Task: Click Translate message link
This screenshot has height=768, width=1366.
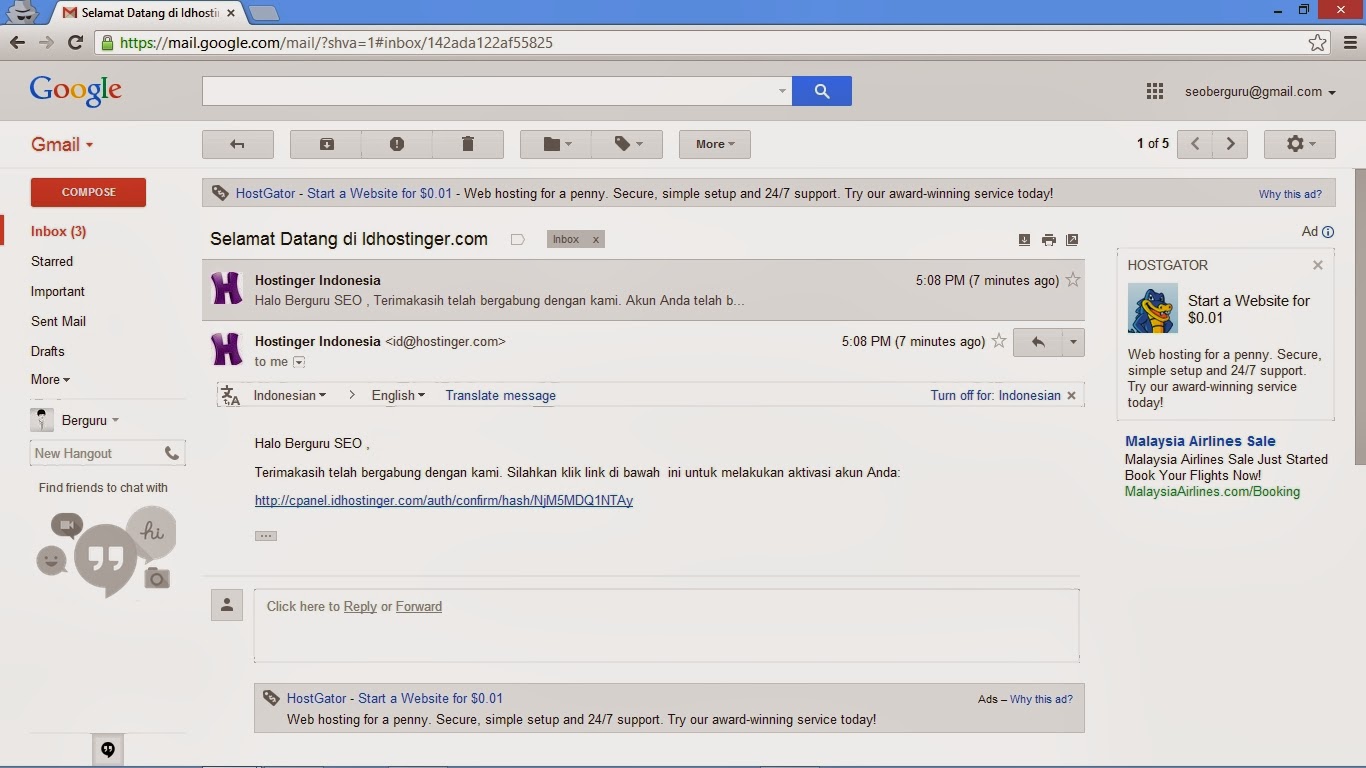Action: click(500, 395)
